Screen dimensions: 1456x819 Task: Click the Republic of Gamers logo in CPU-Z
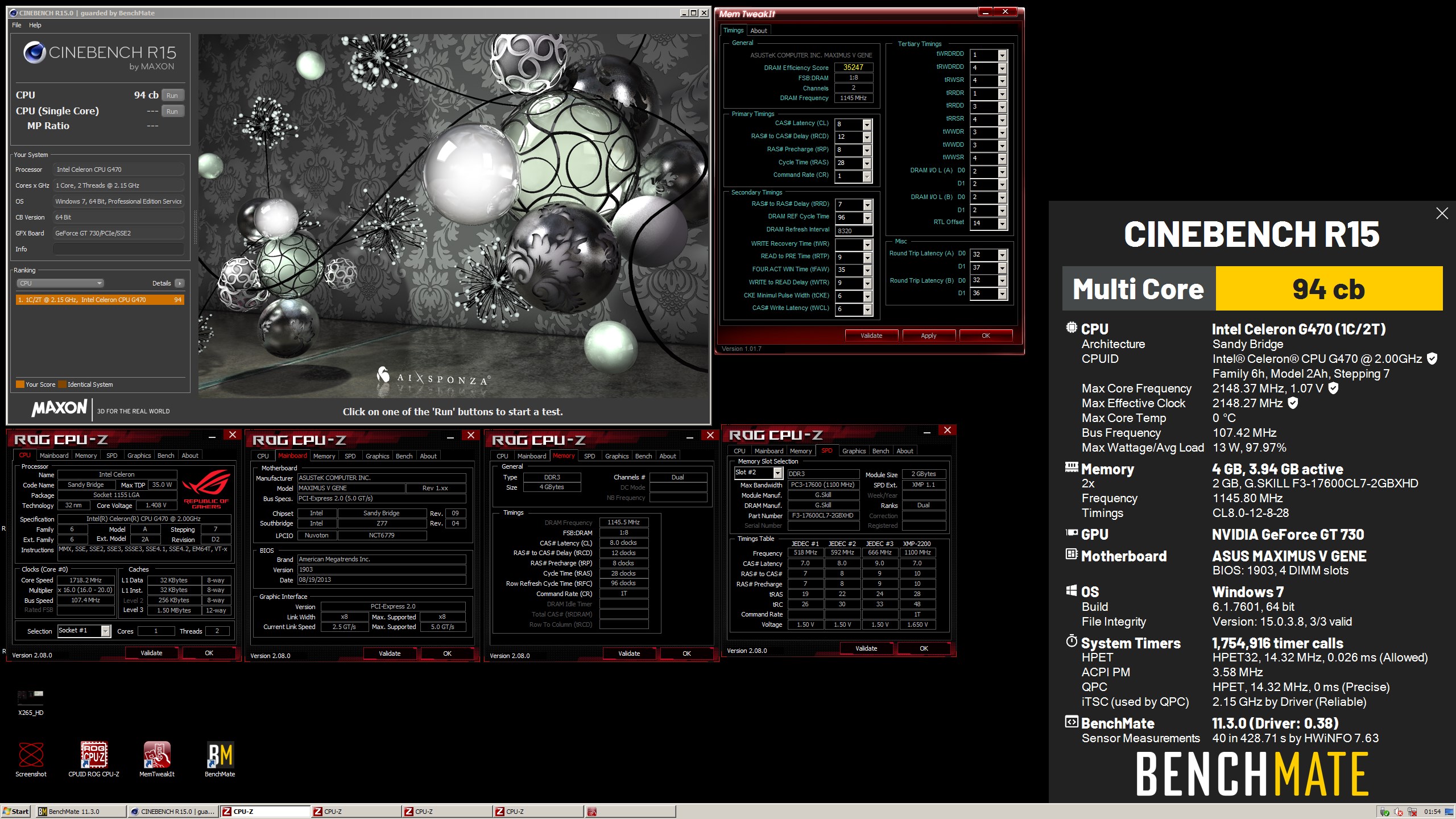click(x=206, y=488)
